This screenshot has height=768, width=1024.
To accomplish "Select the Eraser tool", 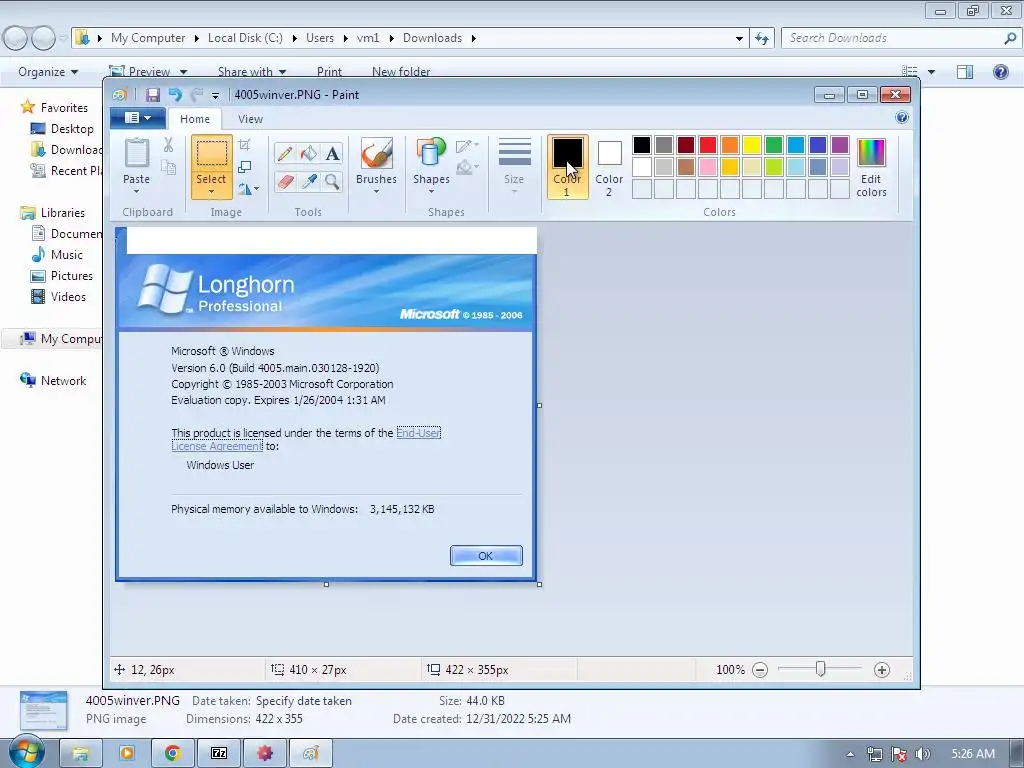I will pyautogui.click(x=285, y=181).
